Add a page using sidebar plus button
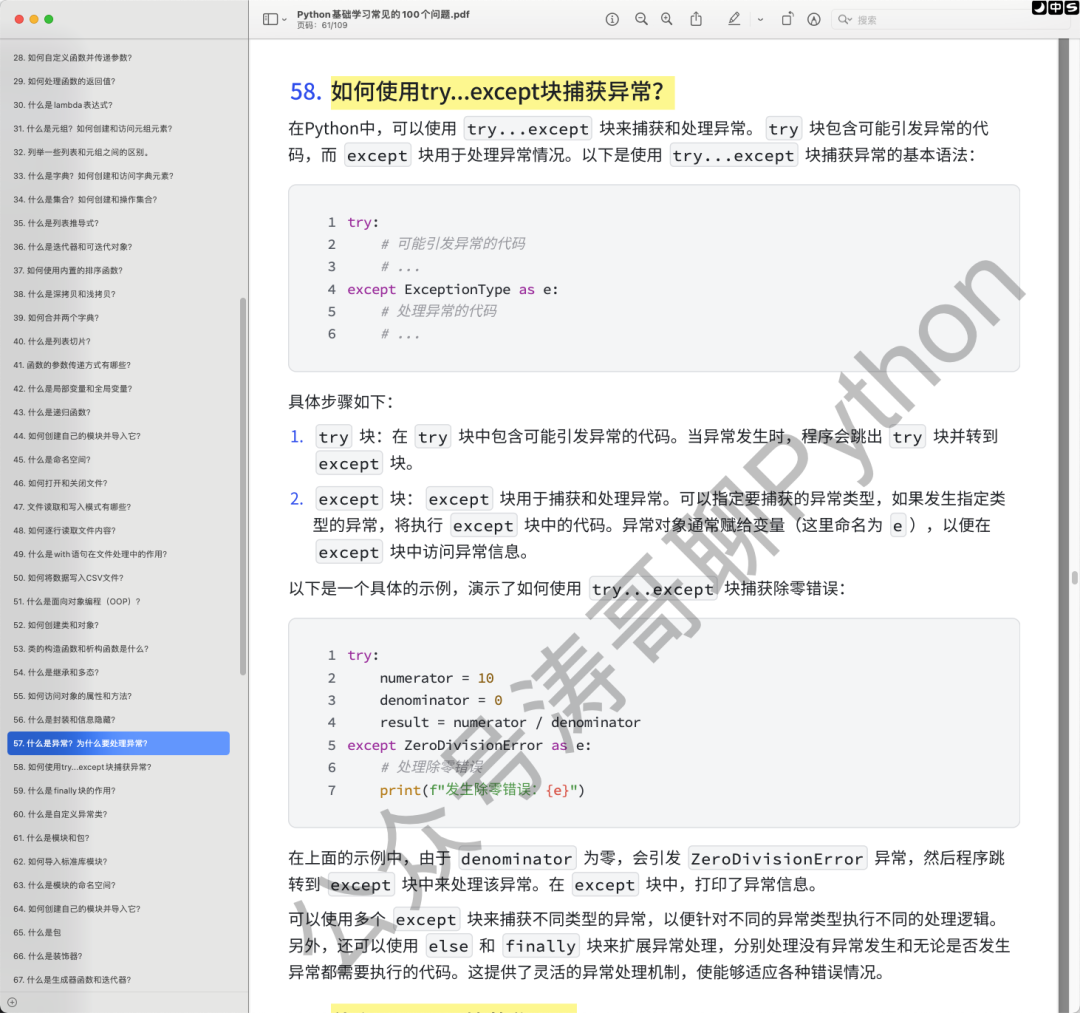The width and height of the screenshot is (1080, 1013). (12, 1003)
